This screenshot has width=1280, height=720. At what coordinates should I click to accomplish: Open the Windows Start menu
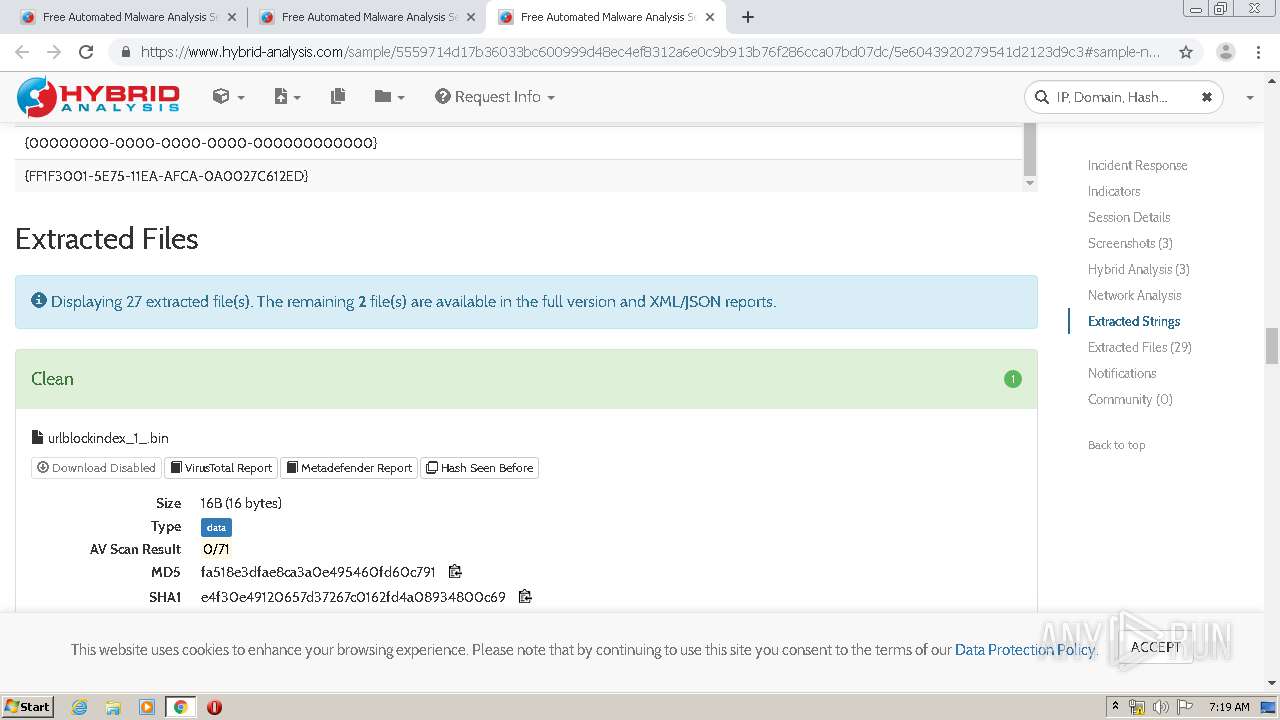[27, 706]
